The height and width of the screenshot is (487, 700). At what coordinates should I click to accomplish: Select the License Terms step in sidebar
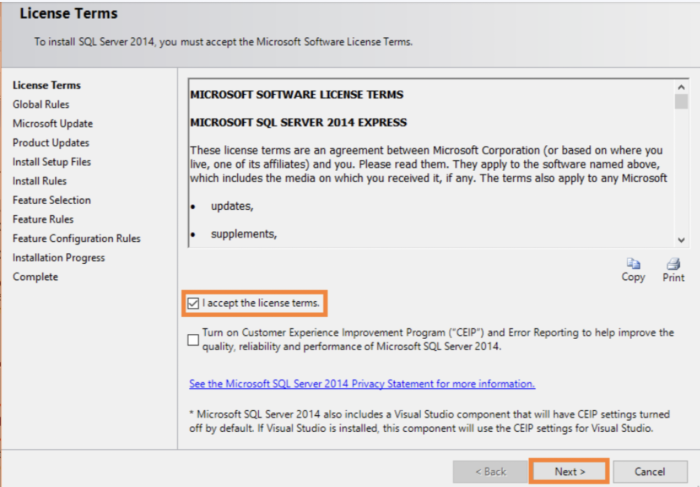pos(46,85)
